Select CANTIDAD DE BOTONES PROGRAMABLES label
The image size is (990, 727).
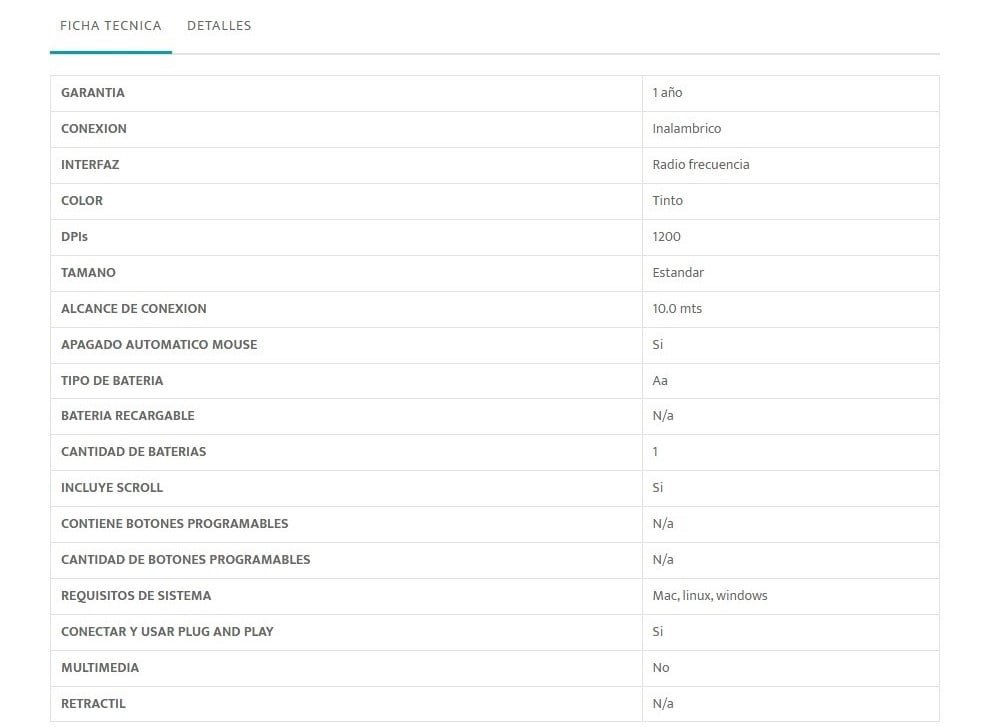tap(186, 560)
